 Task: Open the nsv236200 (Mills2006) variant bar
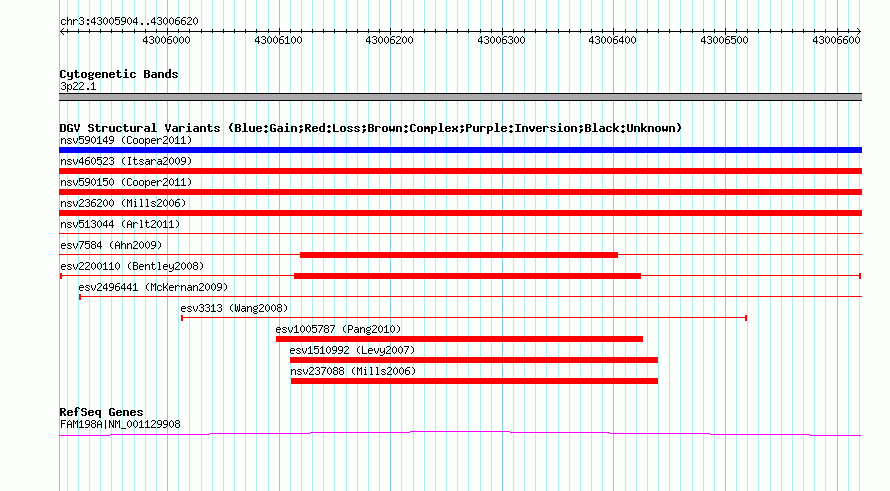click(460, 213)
